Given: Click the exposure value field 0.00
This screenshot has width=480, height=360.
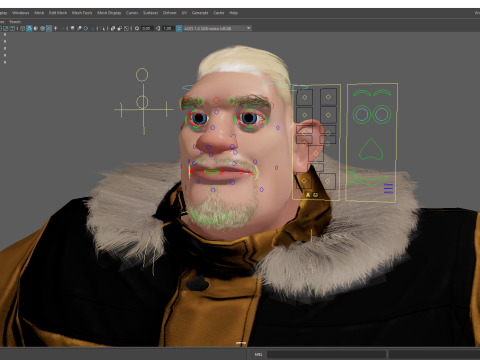Looking at the screenshot, I should click(146, 28).
